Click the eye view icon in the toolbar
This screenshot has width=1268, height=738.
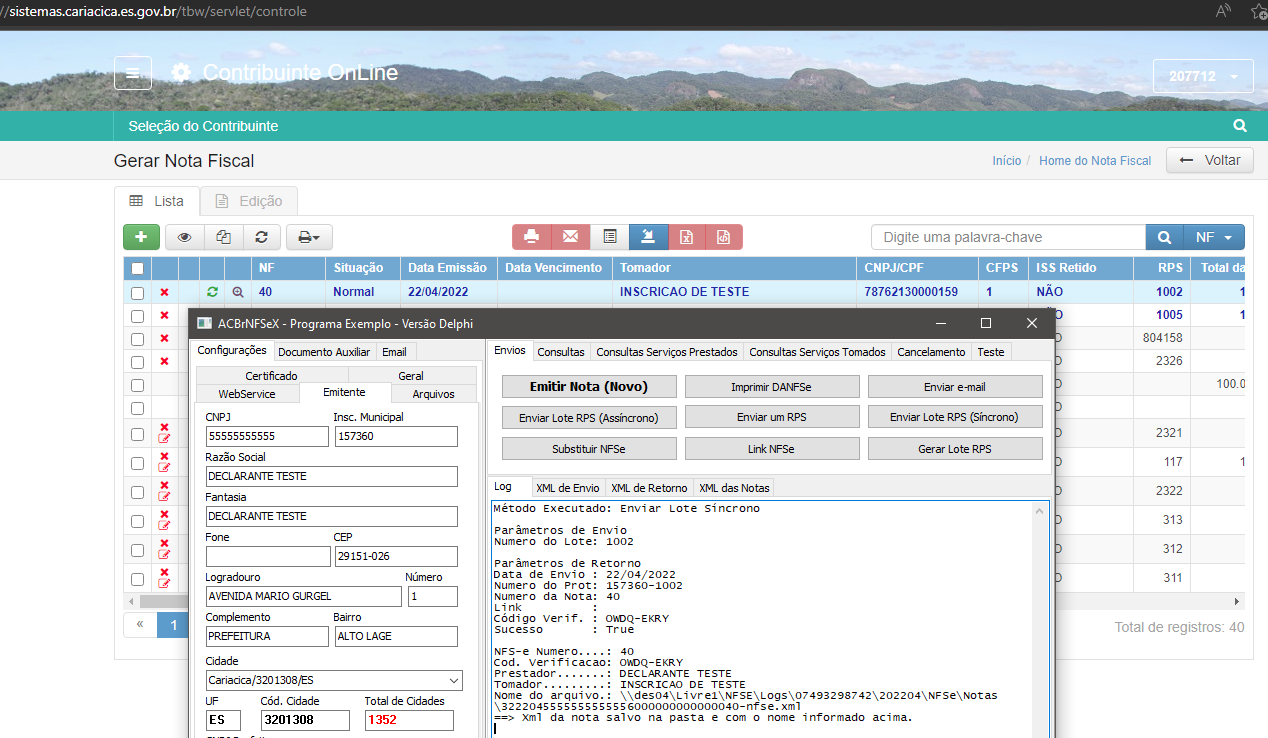[184, 237]
